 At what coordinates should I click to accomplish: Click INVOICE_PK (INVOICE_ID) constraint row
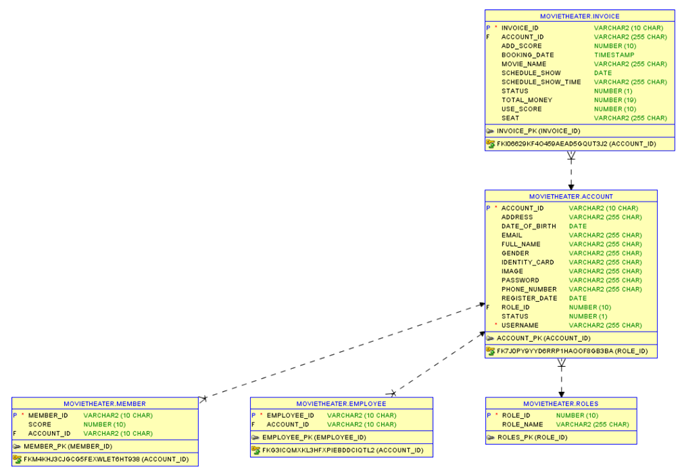580,131
